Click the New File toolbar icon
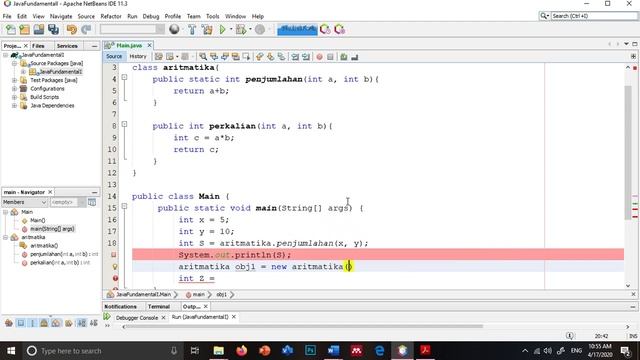Image resolution: width=640 pixels, height=360 pixels. point(11,29)
